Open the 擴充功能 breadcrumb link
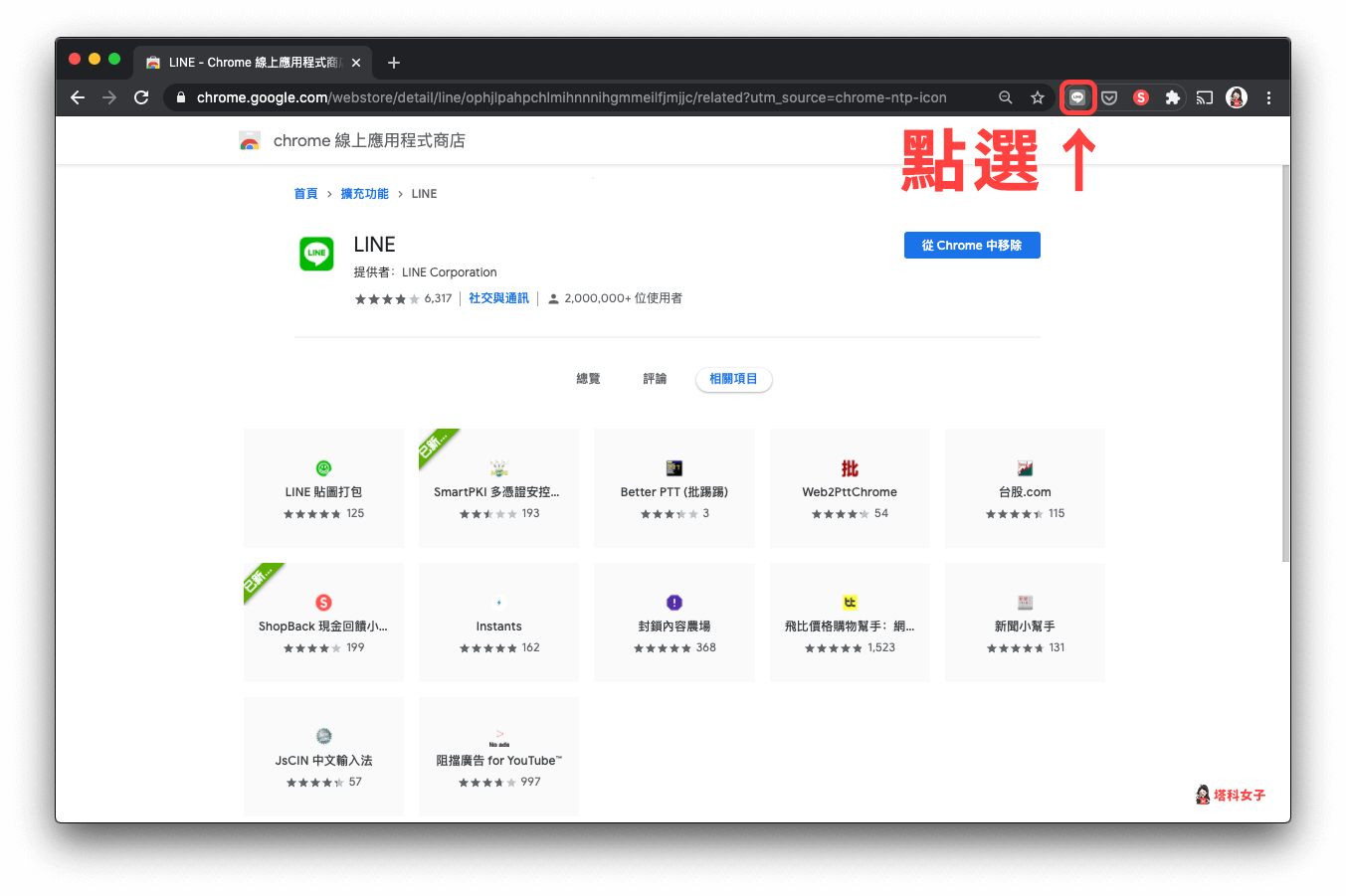Screen dimensions: 1346x896 click(x=364, y=193)
